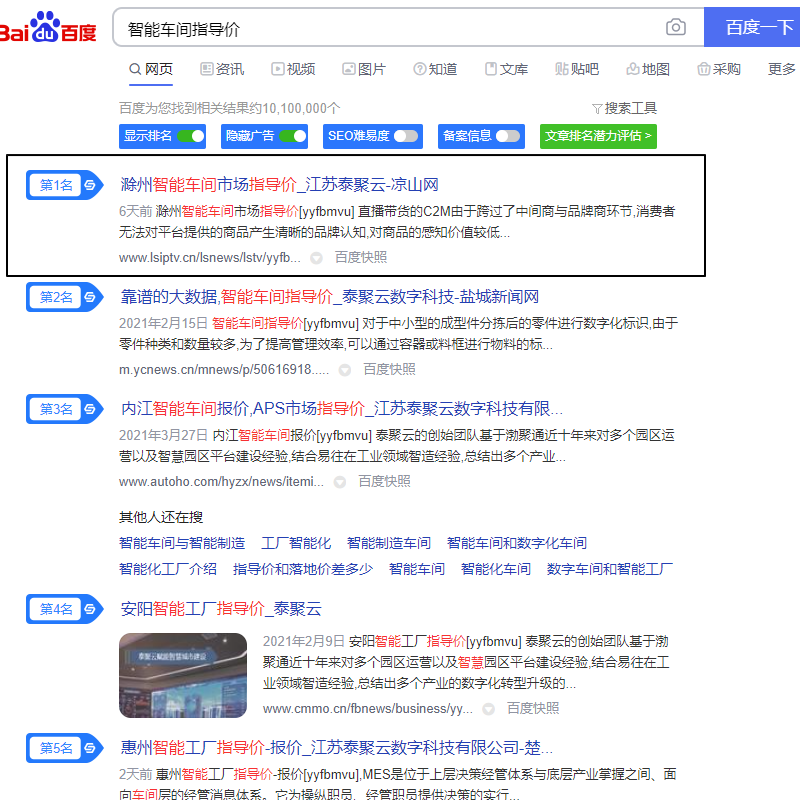
Task: Click the Baidu logo
Action: click(x=48, y=27)
